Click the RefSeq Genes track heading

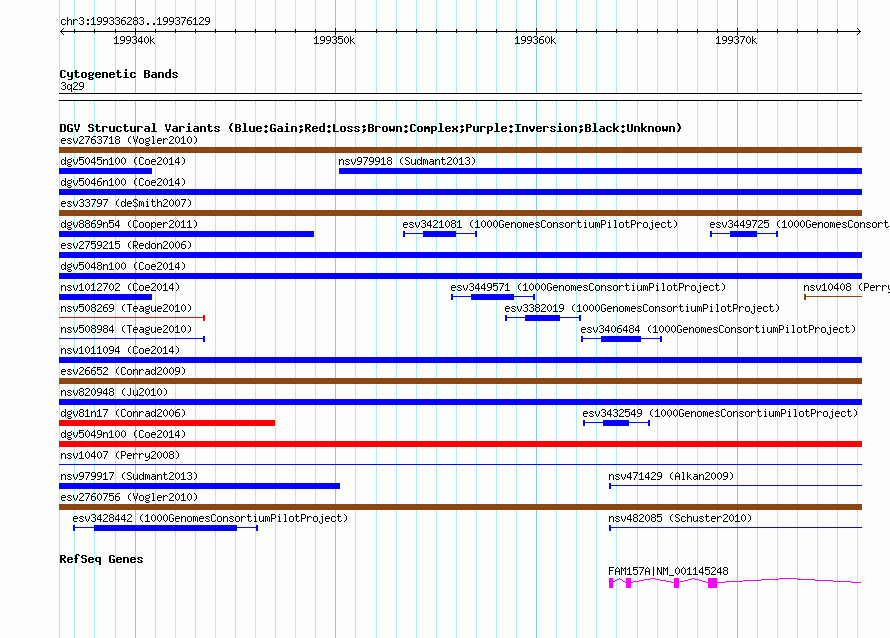click(101, 559)
